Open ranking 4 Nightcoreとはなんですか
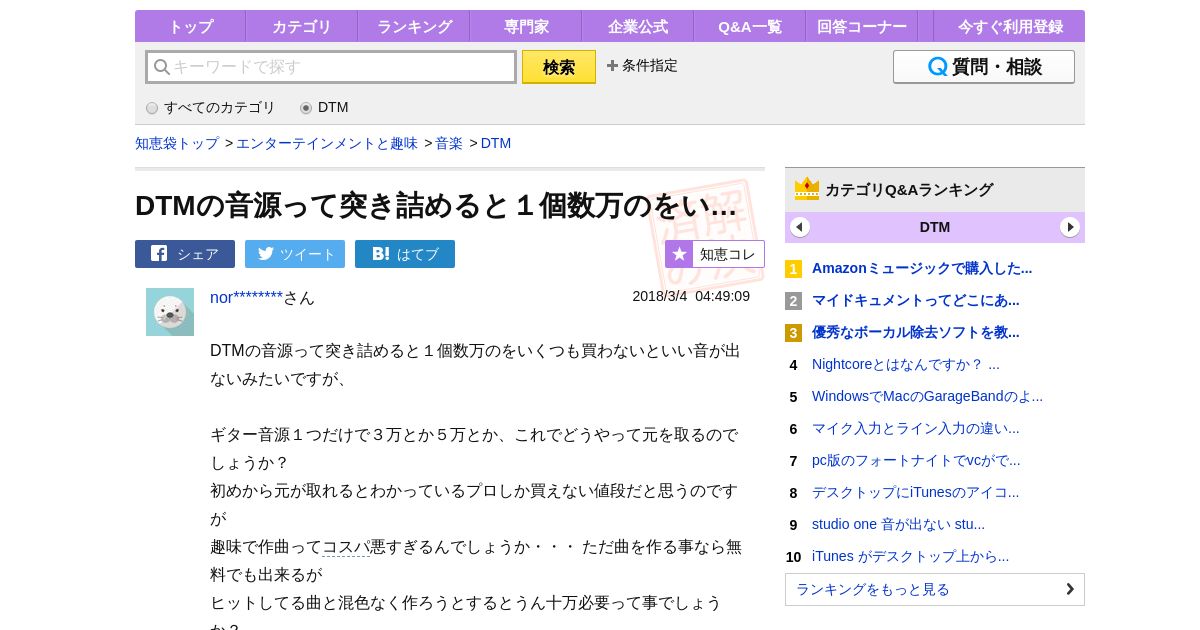Viewport: 1200px width, 630px height. coord(906,364)
